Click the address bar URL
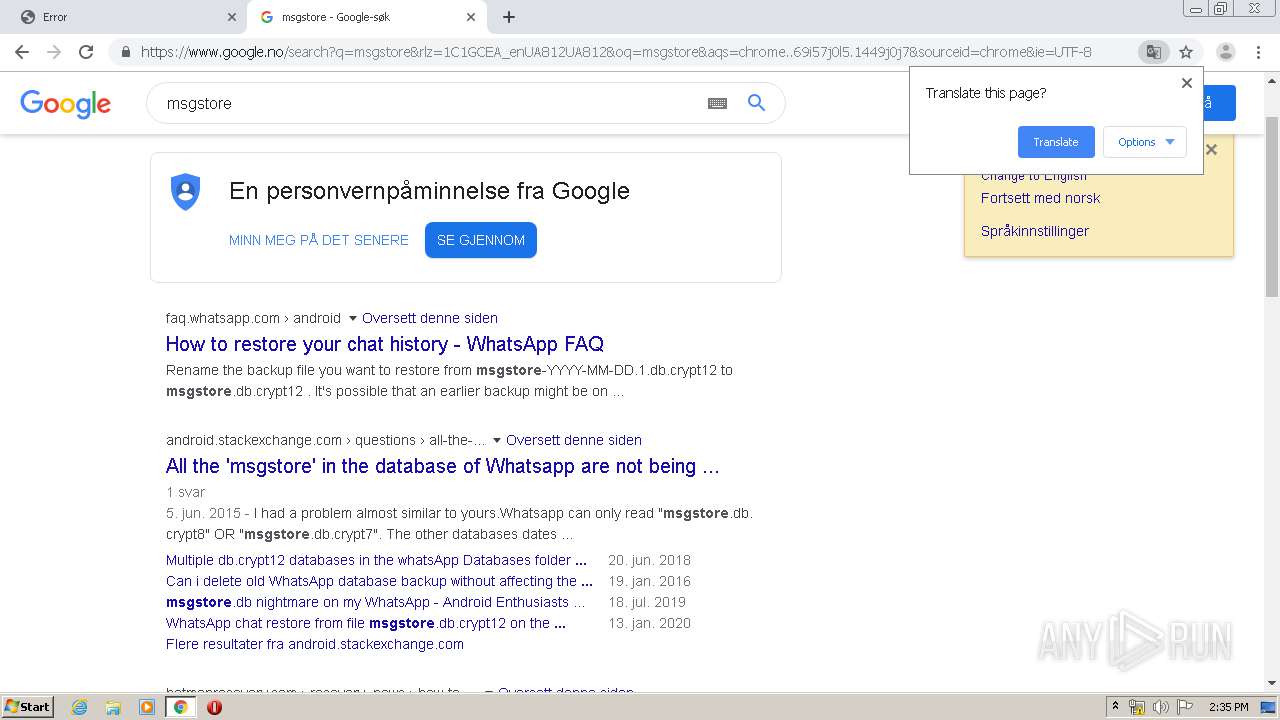The height and width of the screenshot is (720, 1280). (616, 52)
